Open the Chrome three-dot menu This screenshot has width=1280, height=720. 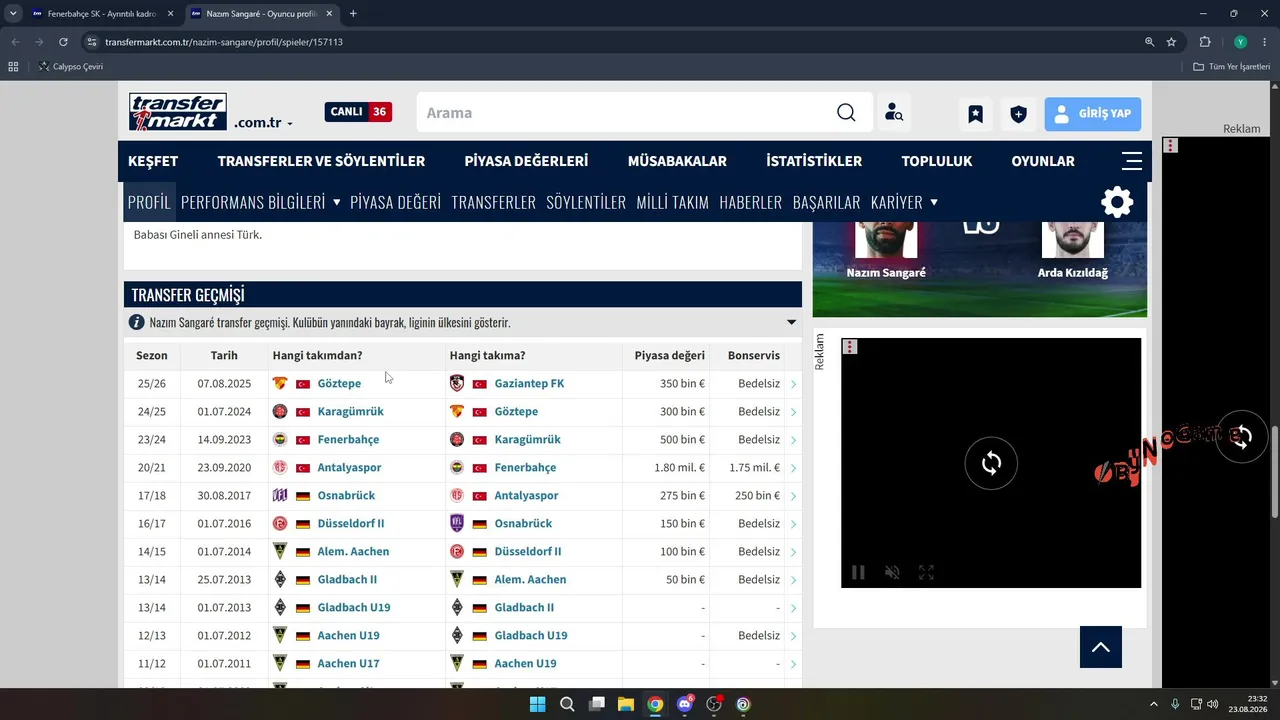1264,42
